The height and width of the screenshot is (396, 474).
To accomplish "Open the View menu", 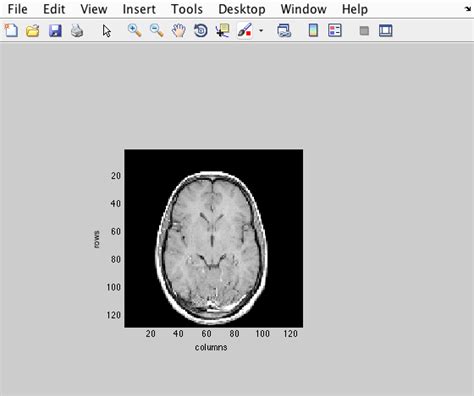I will tap(94, 9).
